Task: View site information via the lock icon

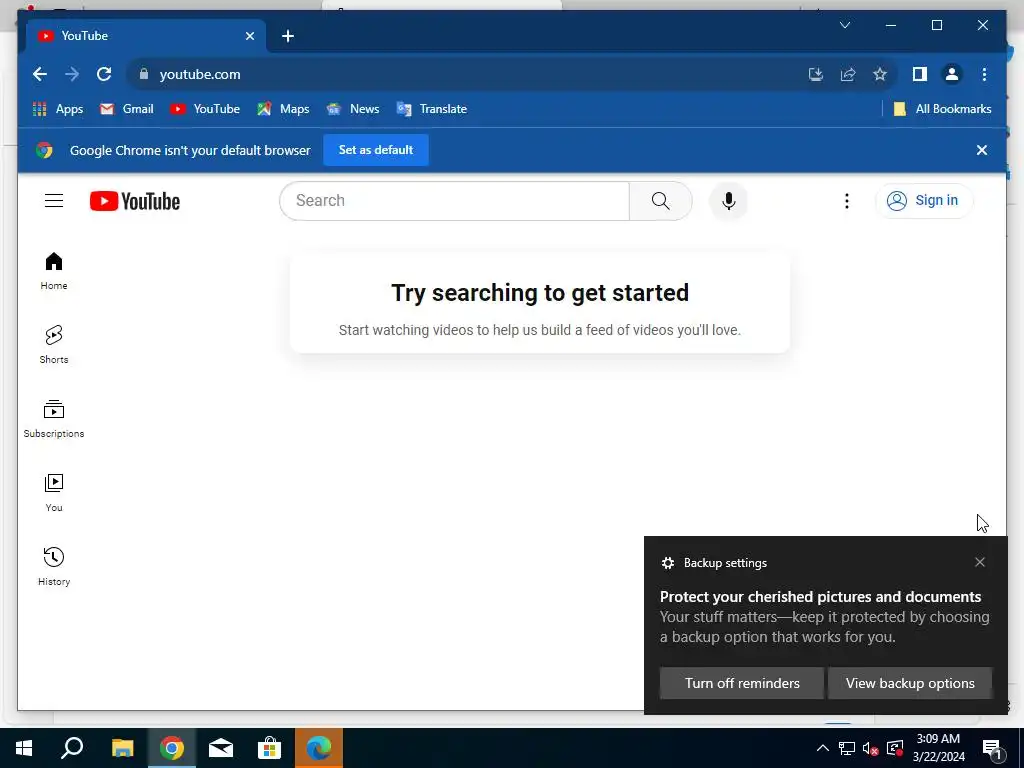Action: pyautogui.click(x=144, y=74)
